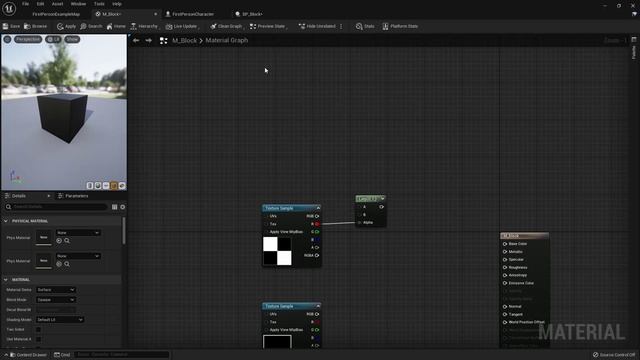640x360 pixels.
Task: Collapse the Material section
Action: click(6, 280)
